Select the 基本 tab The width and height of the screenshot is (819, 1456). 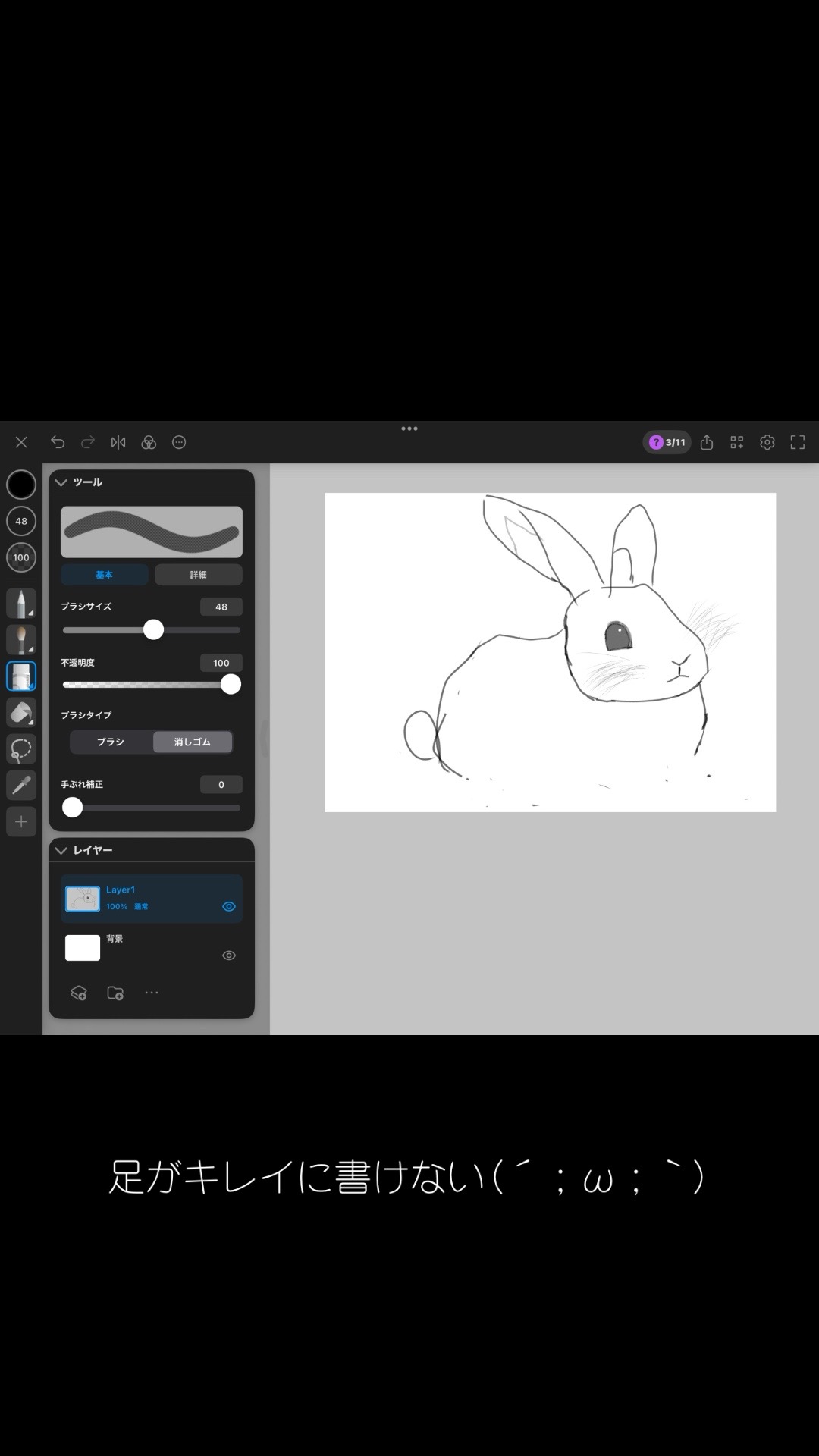pos(105,575)
